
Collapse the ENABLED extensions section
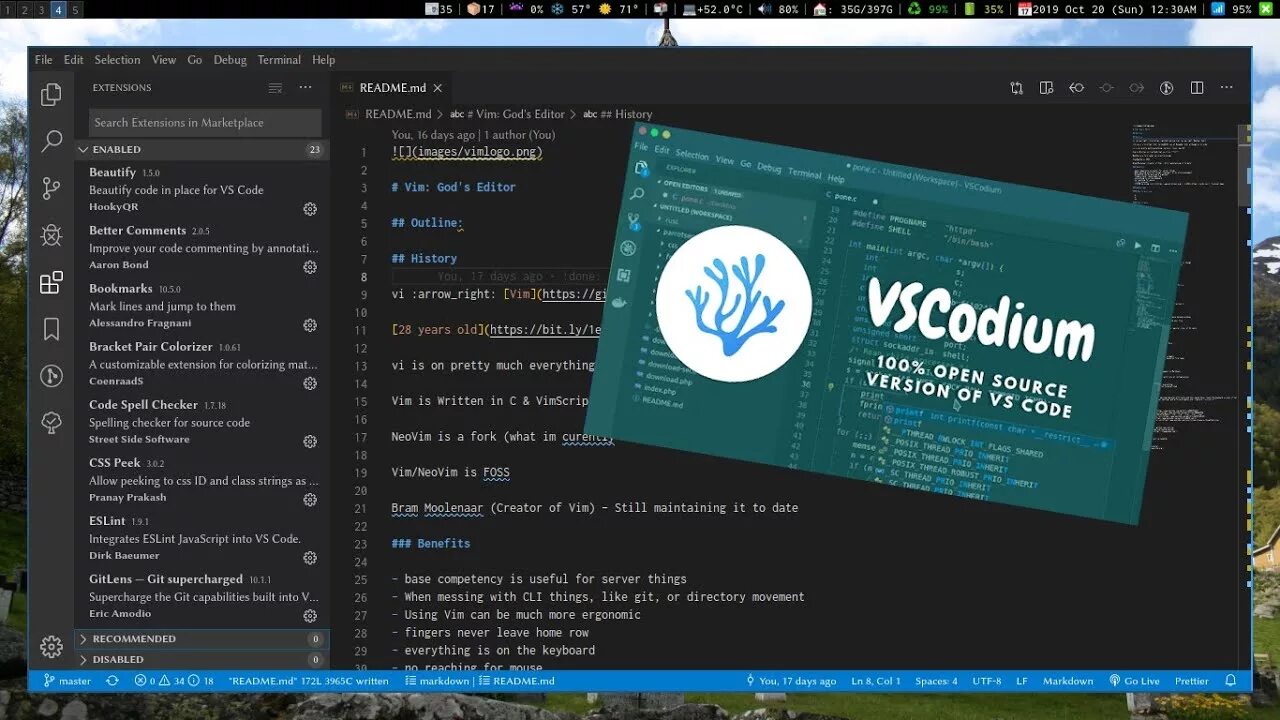point(202,149)
